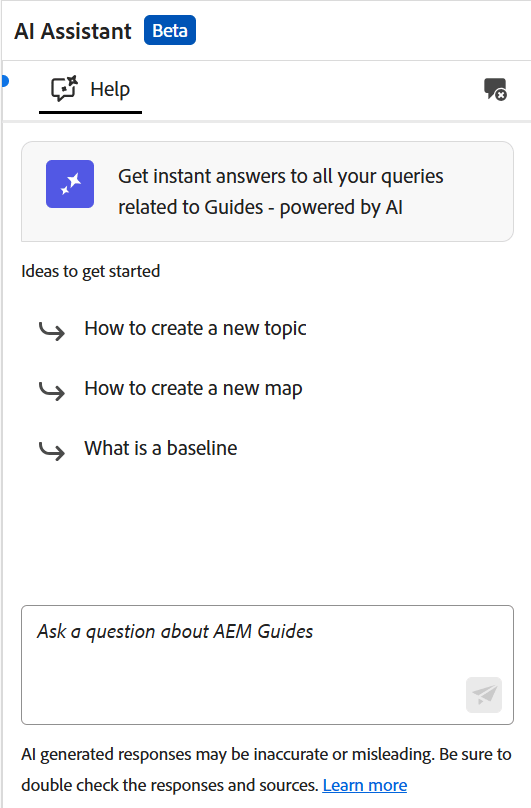Viewport: 531px width, 808px height.
Task: Select "How to create a new topic"
Action: [x=195, y=328]
